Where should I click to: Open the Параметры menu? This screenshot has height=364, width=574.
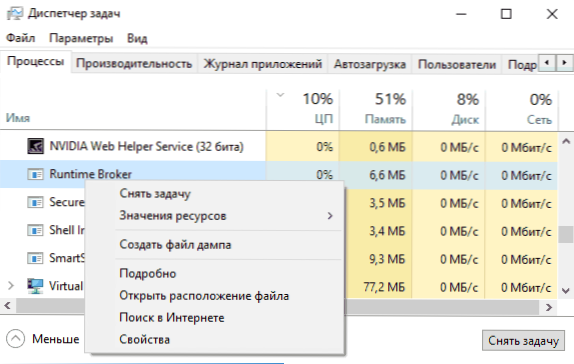point(81,38)
